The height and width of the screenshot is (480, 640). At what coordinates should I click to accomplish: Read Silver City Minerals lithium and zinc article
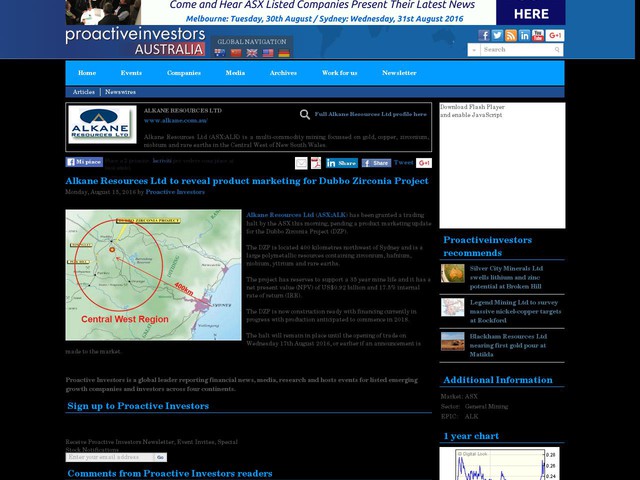click(507, 278)
